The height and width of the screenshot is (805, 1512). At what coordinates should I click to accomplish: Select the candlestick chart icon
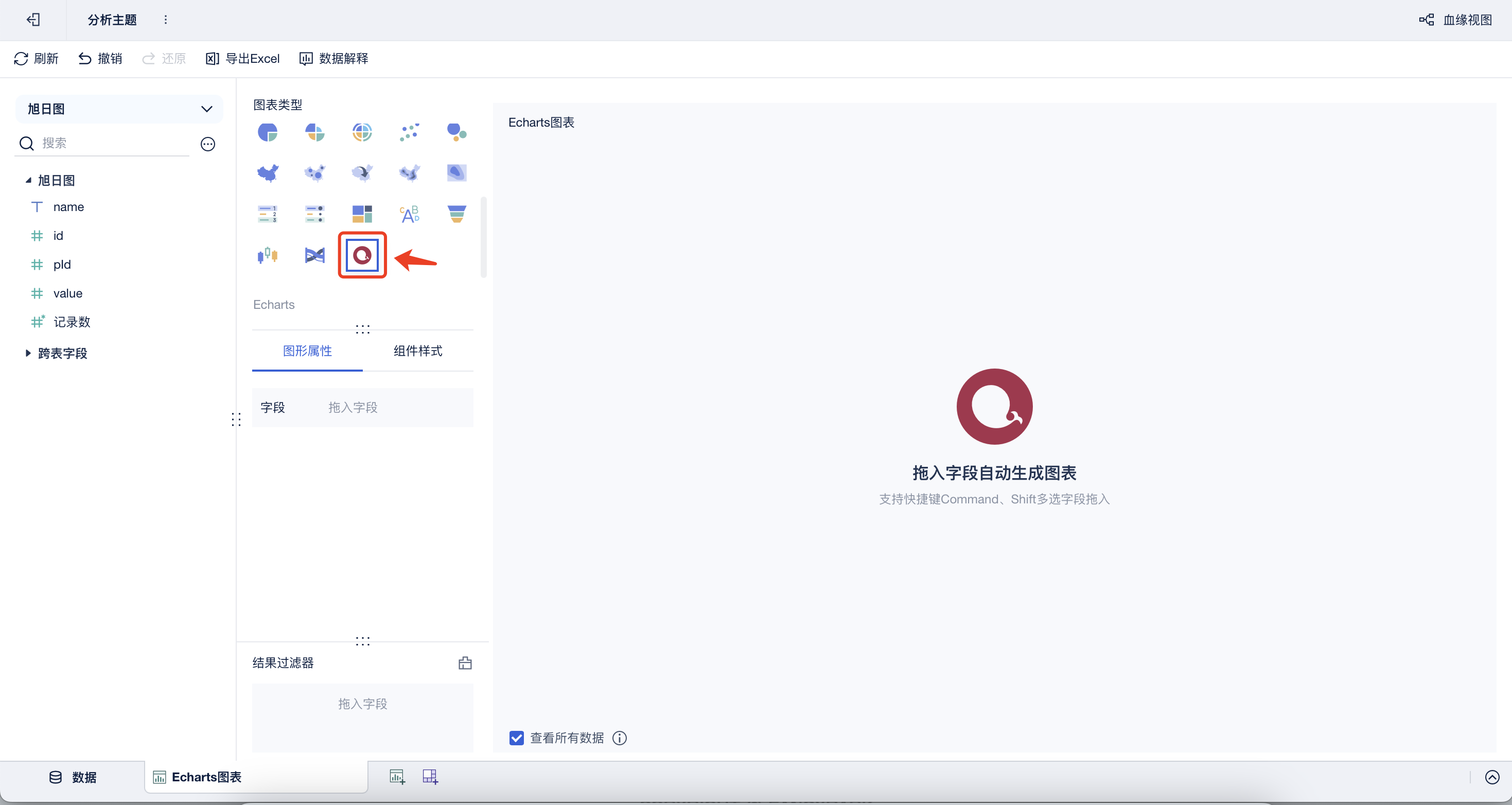tap(268, 255)
